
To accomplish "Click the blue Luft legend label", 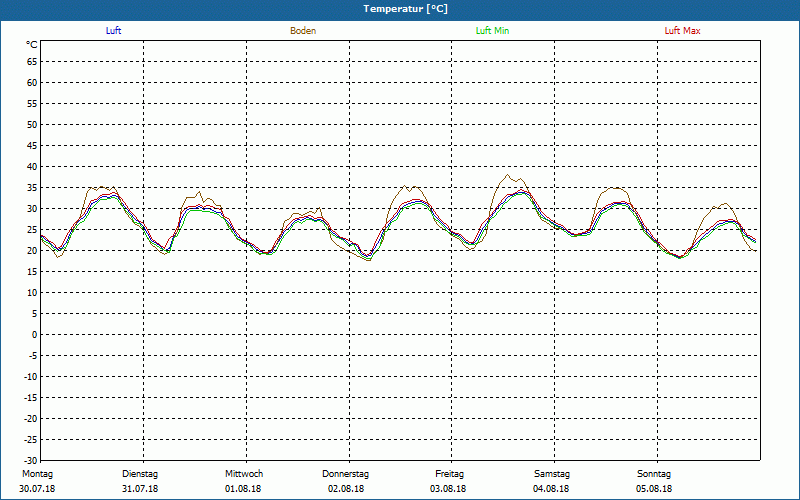I will [113, 31].
